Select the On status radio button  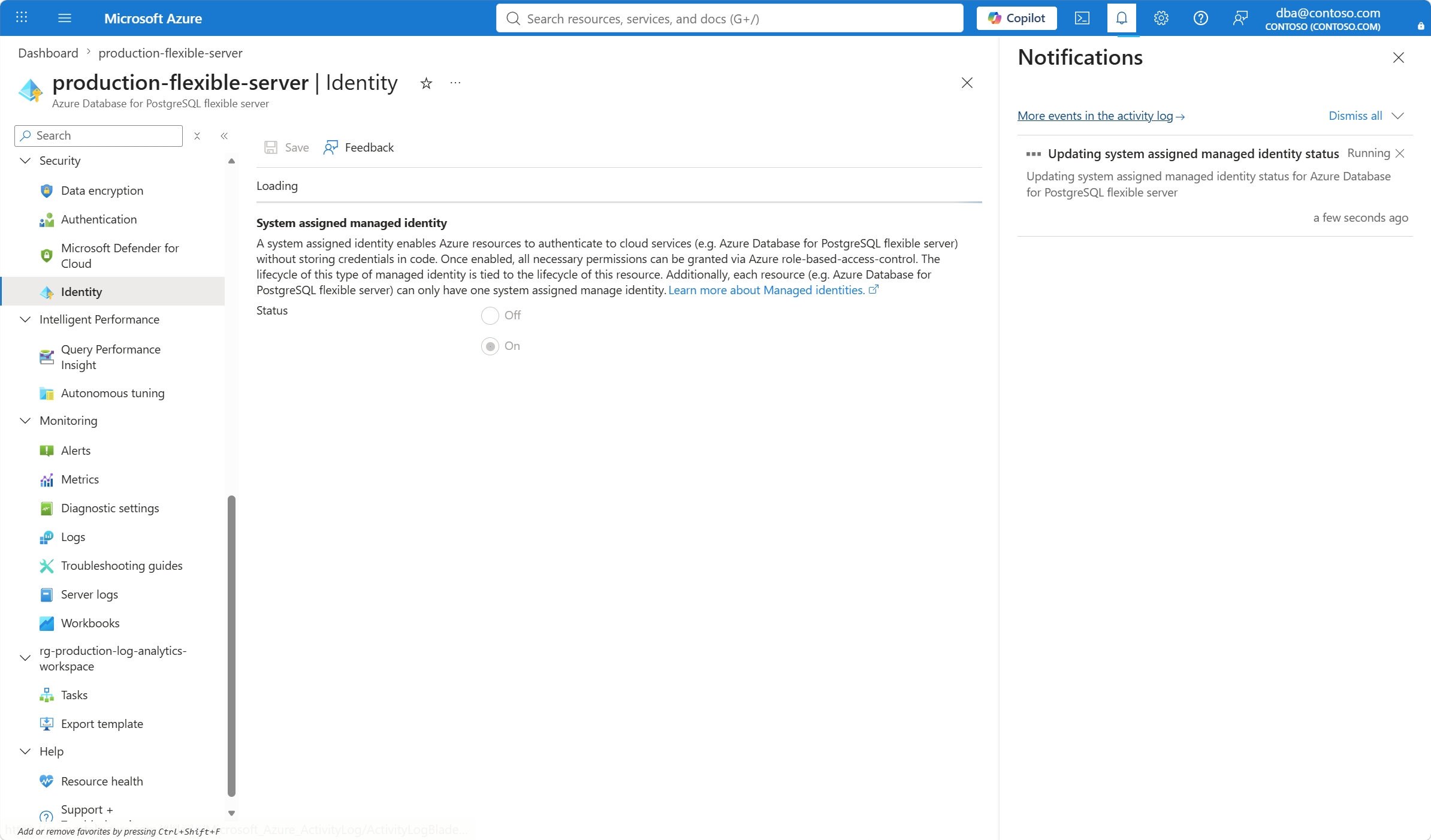pos(490,346)
